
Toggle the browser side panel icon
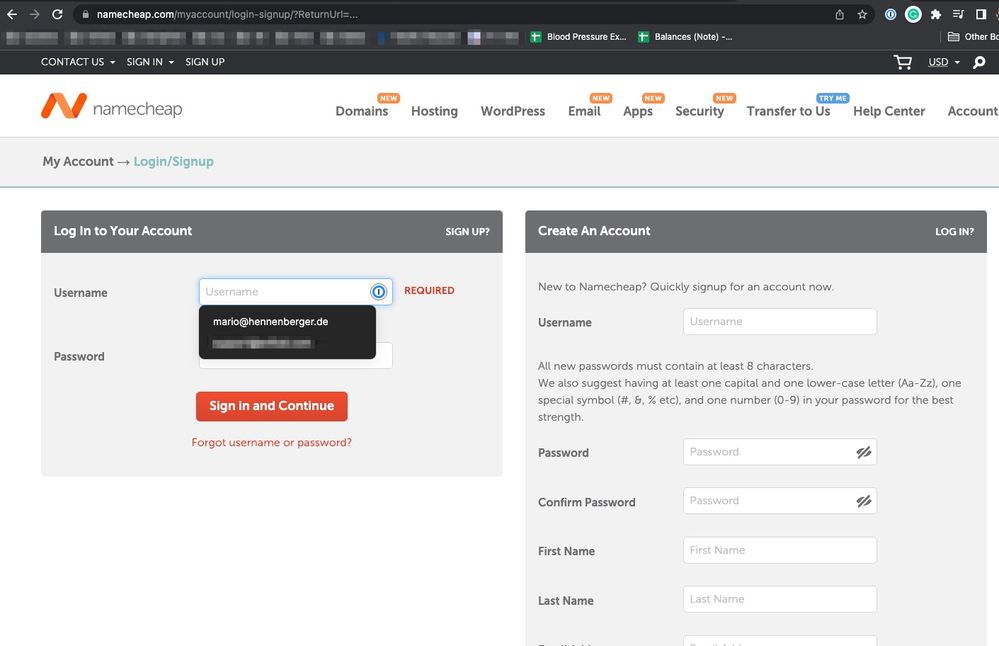981,14
